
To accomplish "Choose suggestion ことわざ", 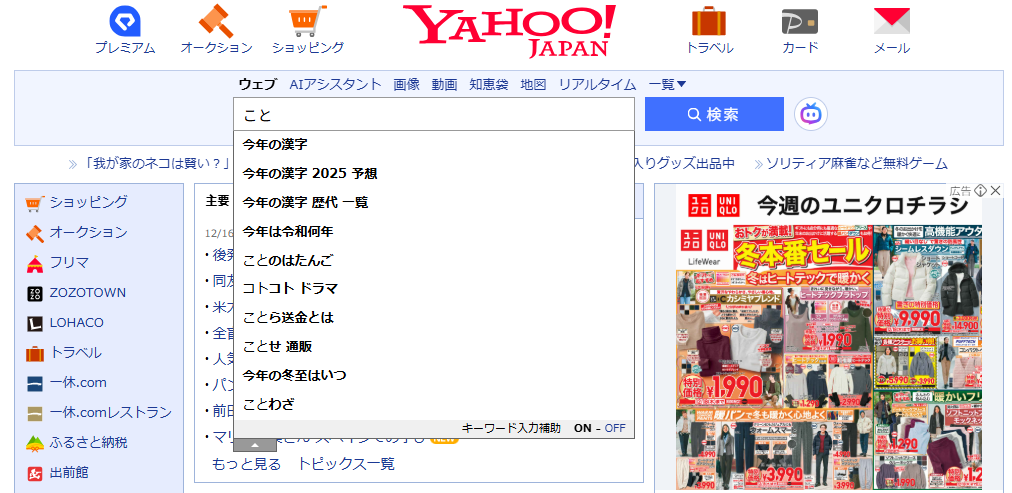I will (x=434, y=405).
